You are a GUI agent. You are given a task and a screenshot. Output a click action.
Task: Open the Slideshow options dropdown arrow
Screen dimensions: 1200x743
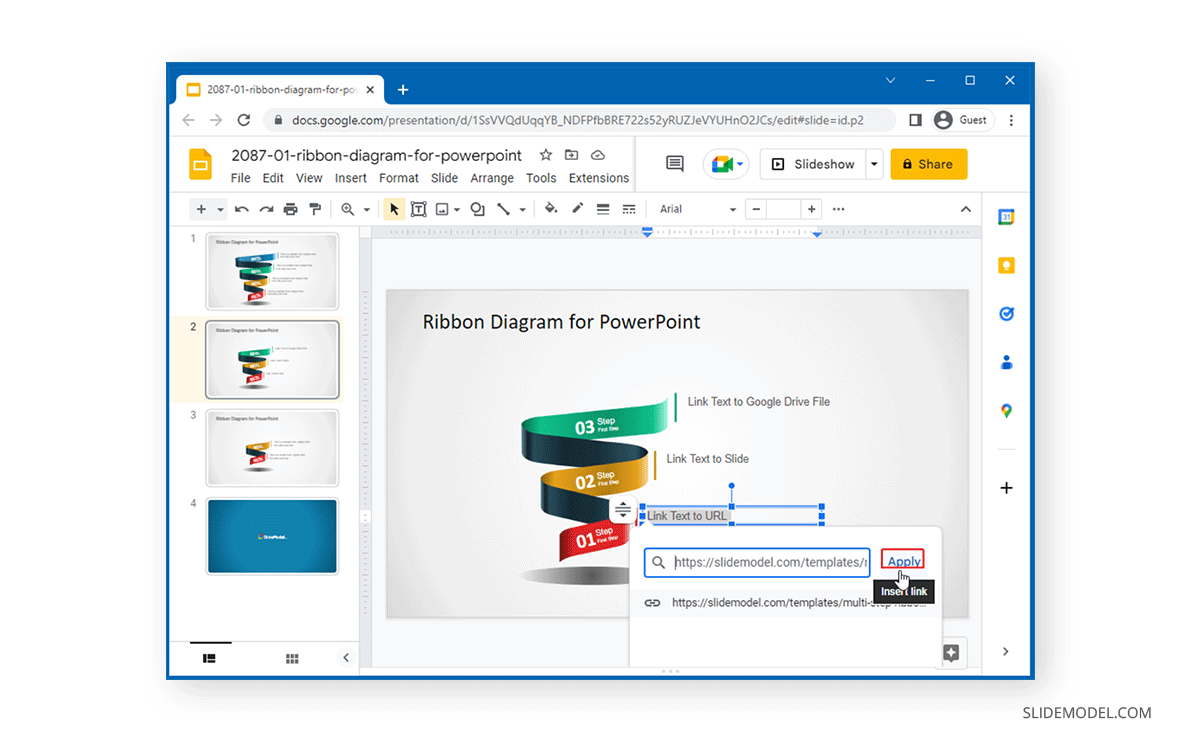872,163
